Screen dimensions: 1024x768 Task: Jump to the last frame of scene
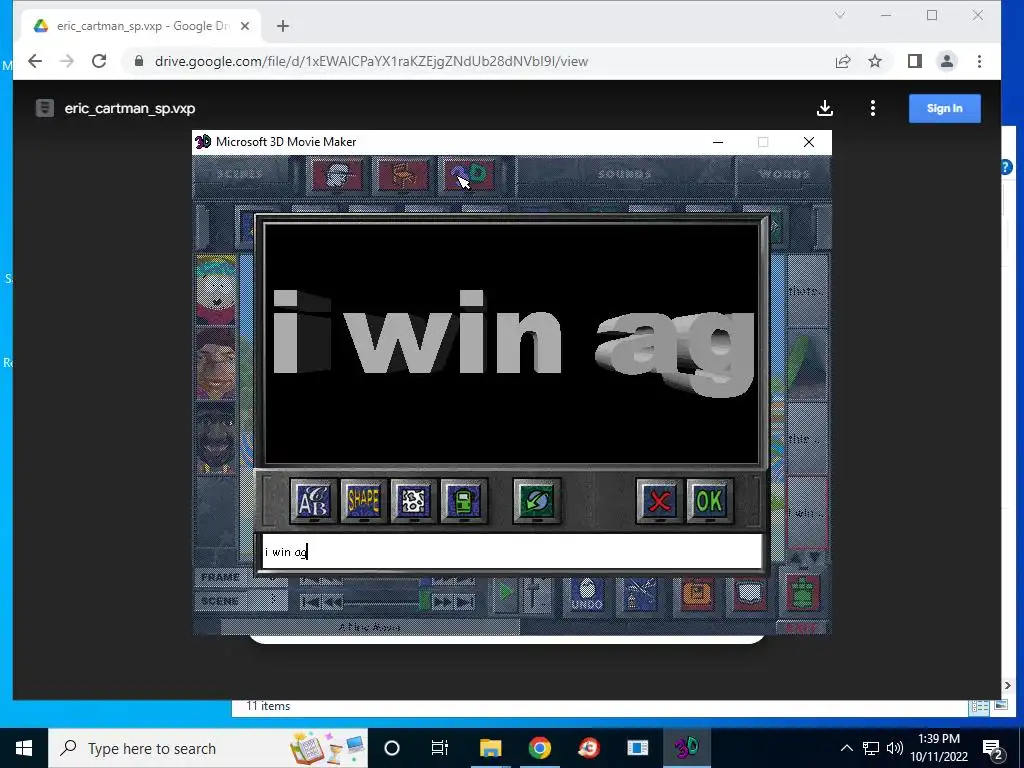tap(465, 602)
